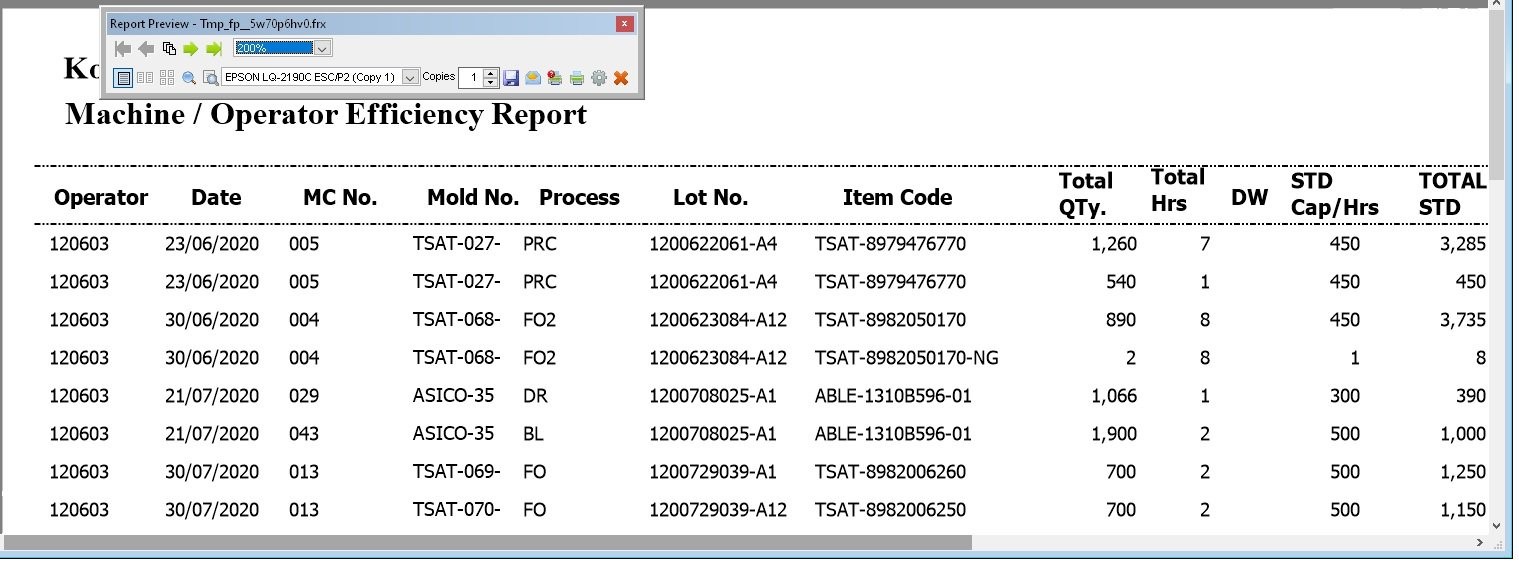Image resolution: width=1519 pixels, height=569 pixels.
Task: Click the previous page arrow
Action: [x=146, y=49]
